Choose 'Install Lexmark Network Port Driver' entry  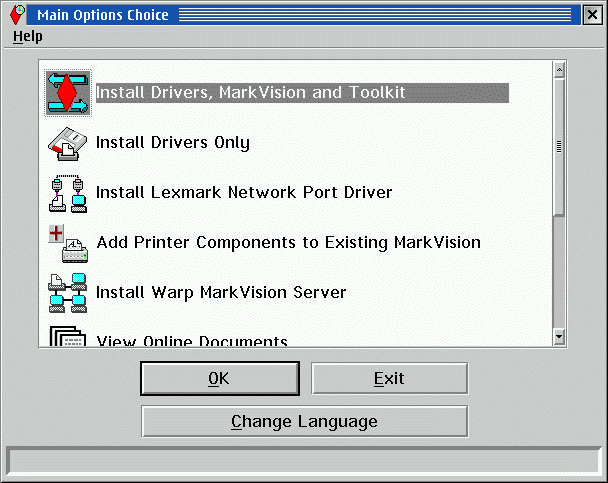pyautogui.click(x=244, y=193)
